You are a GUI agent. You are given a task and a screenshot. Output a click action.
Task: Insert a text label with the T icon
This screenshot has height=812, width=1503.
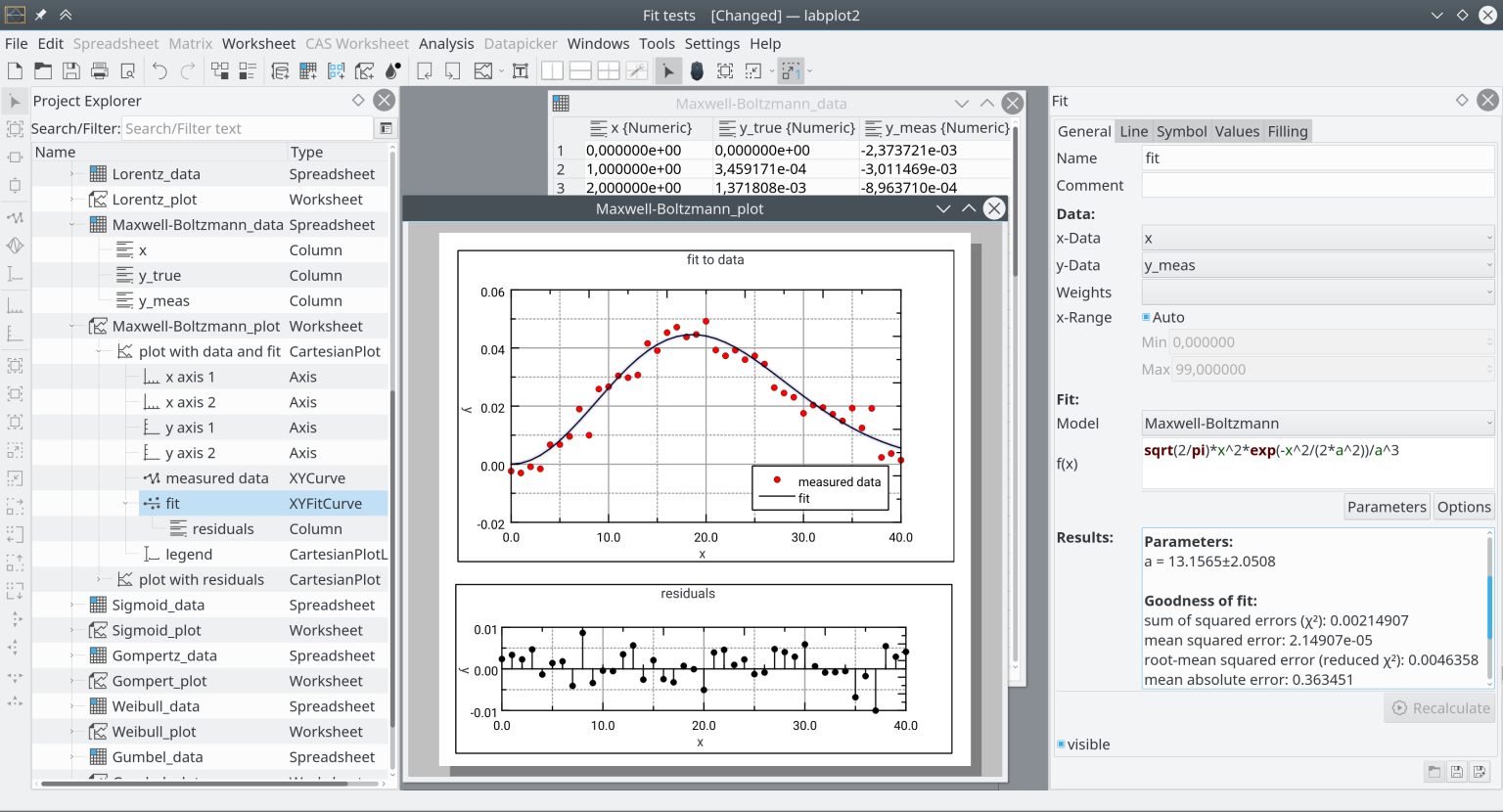coord(522,70)
